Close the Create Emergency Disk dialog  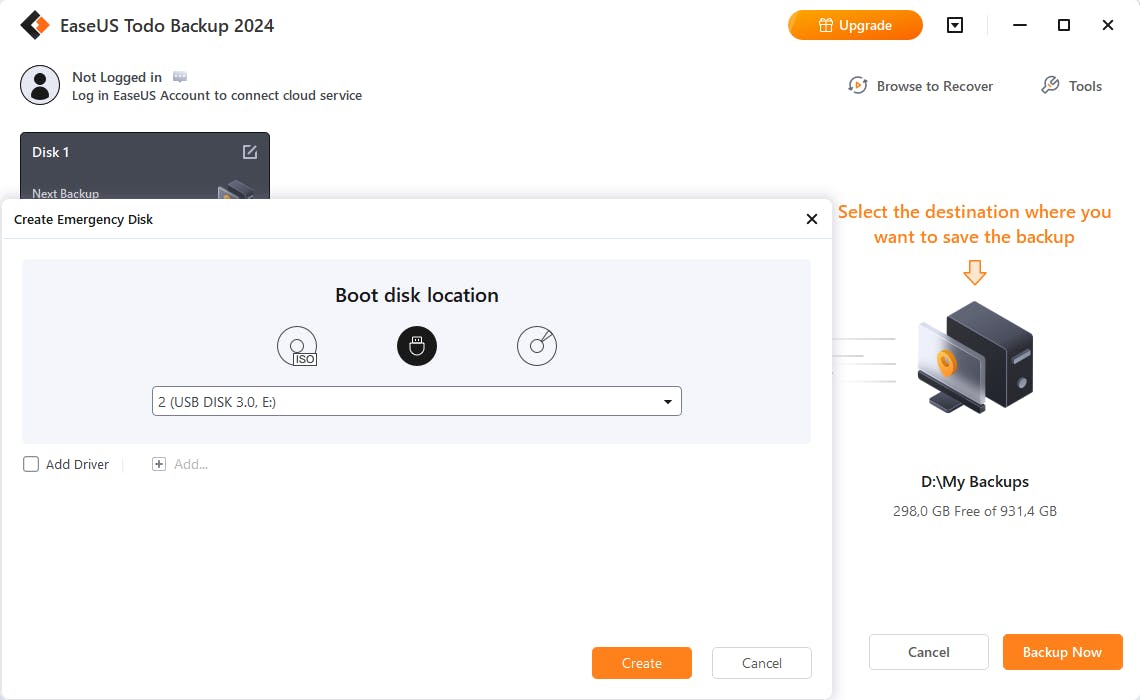[x=812, y=219]
